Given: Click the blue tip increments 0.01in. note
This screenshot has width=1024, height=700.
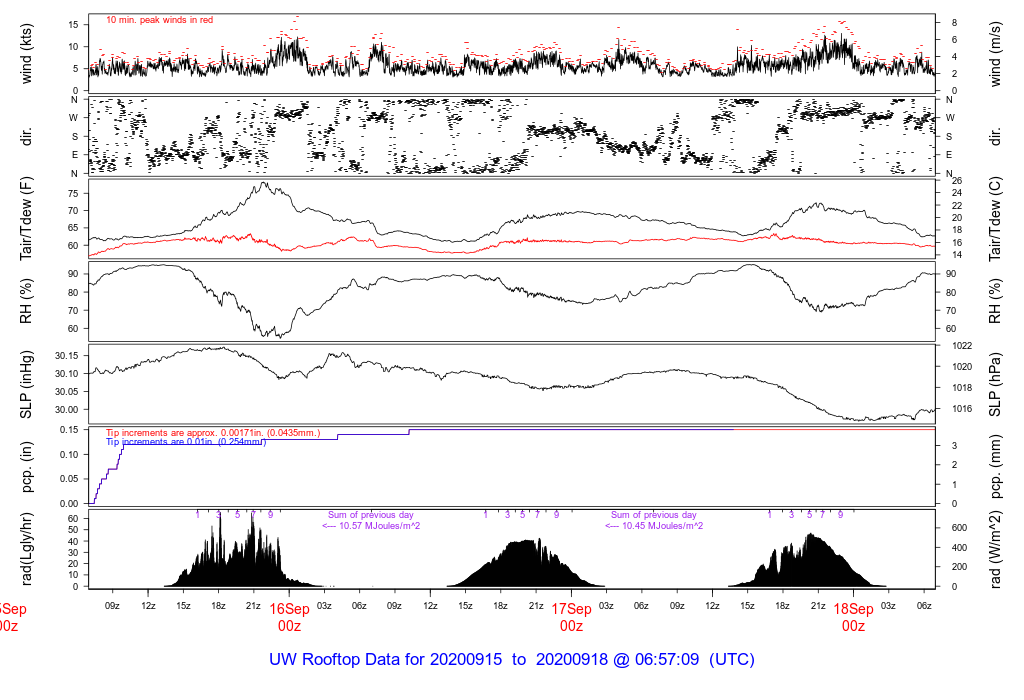Looking at the screenshot, I should coord(186,442).
